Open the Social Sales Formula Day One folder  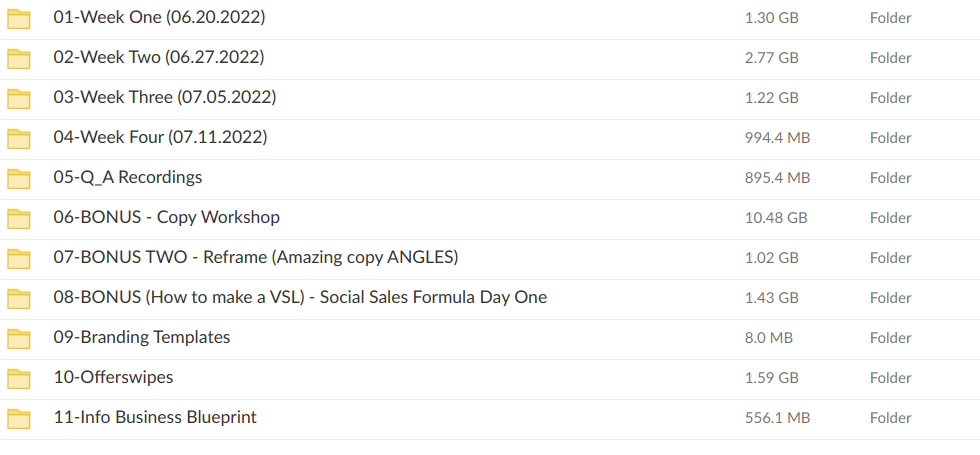pos(300,297)
